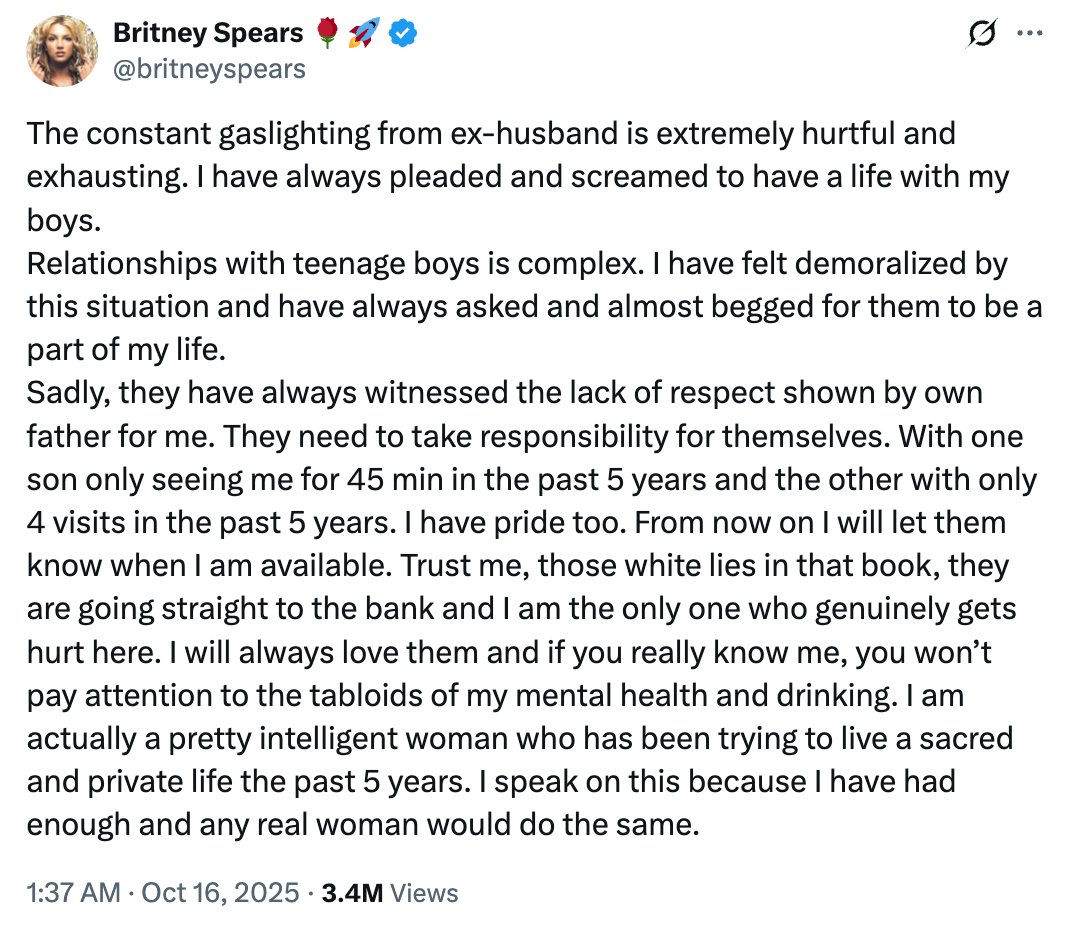
Task: Expand post options from the ellipsis menu
Action: [1031, 33]
